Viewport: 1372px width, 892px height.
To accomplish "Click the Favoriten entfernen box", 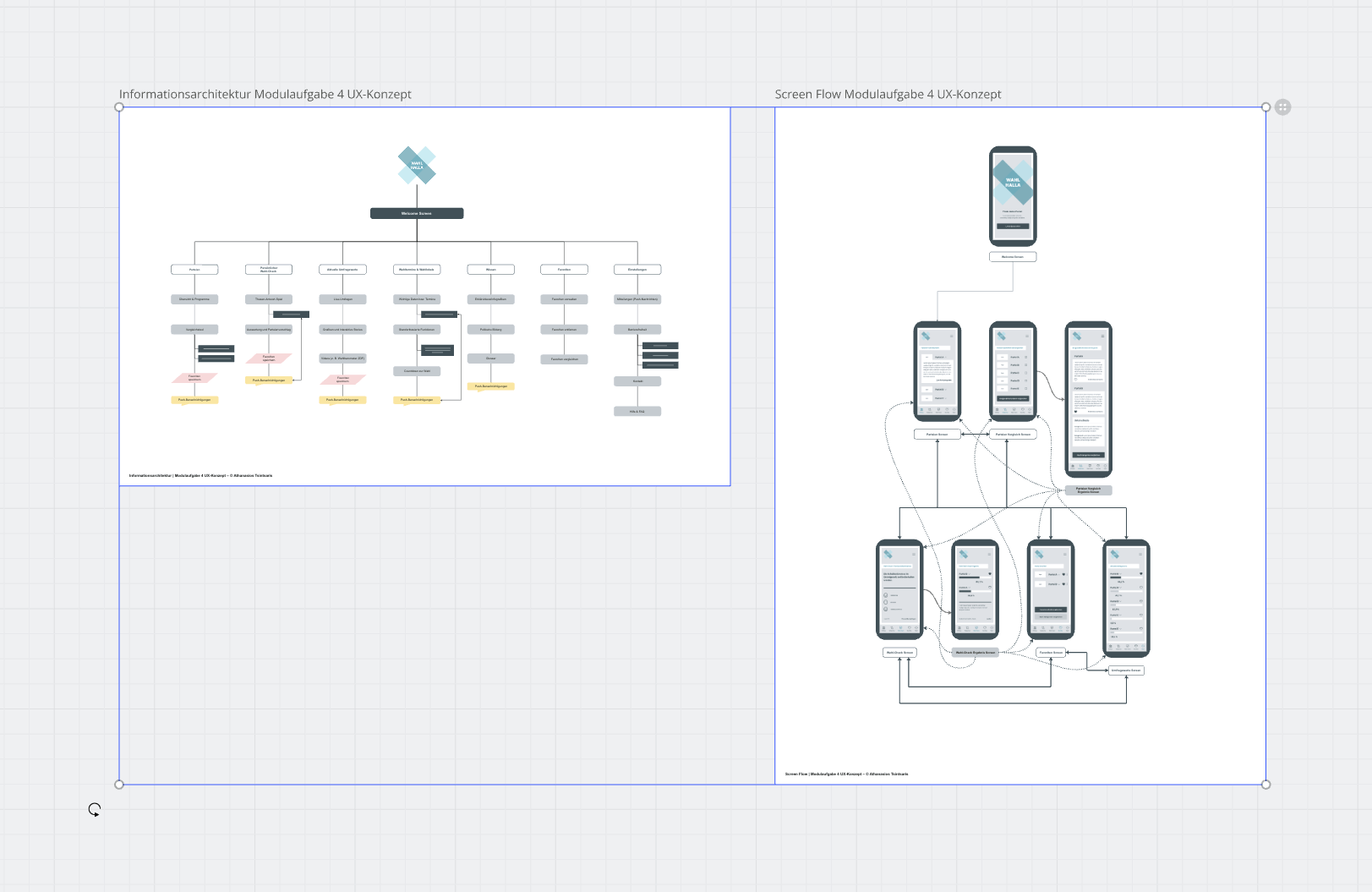I will pyautogui.click(x=564, y=330).
